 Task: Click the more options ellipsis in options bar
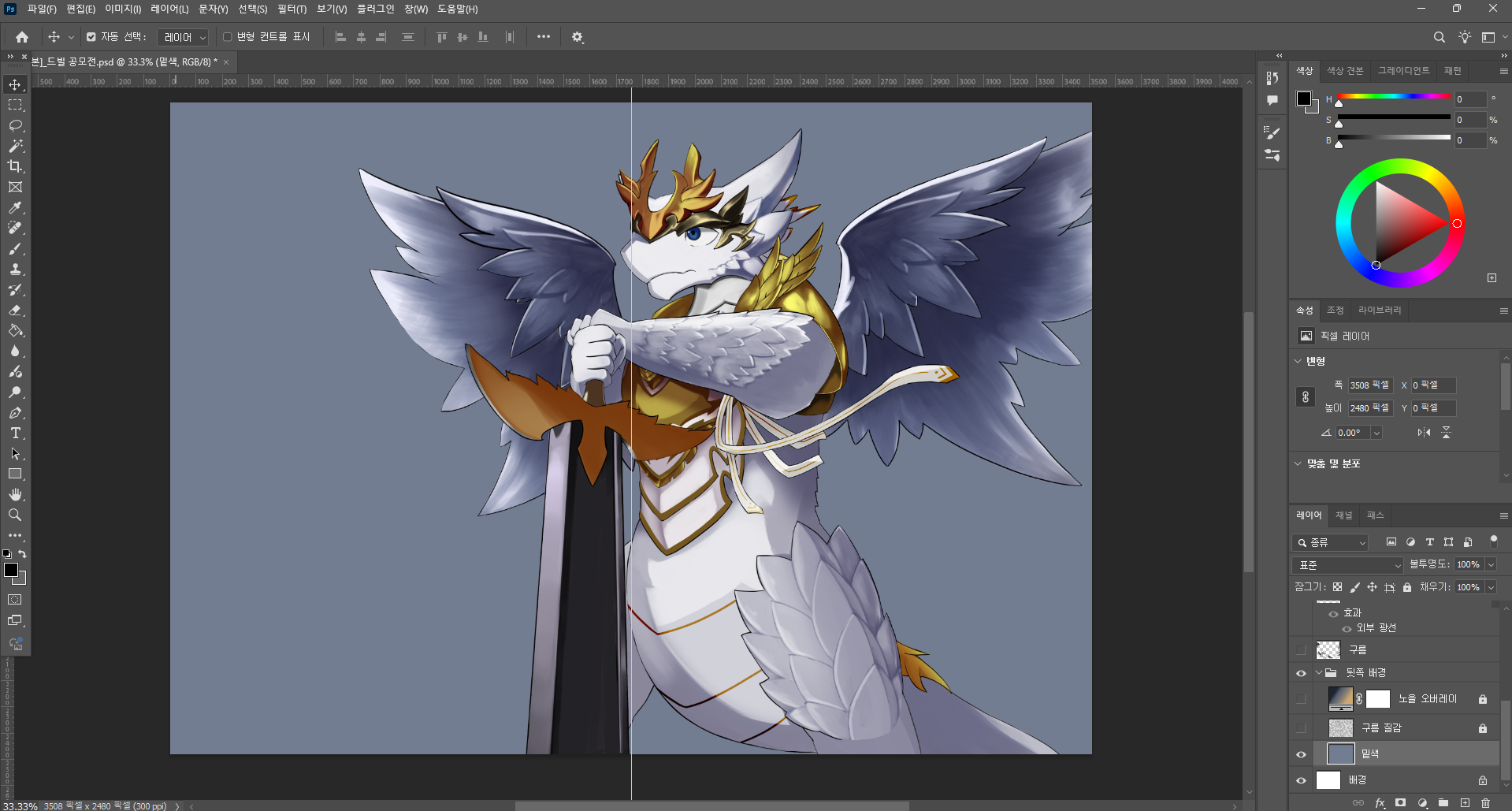[x=544, y=37]
